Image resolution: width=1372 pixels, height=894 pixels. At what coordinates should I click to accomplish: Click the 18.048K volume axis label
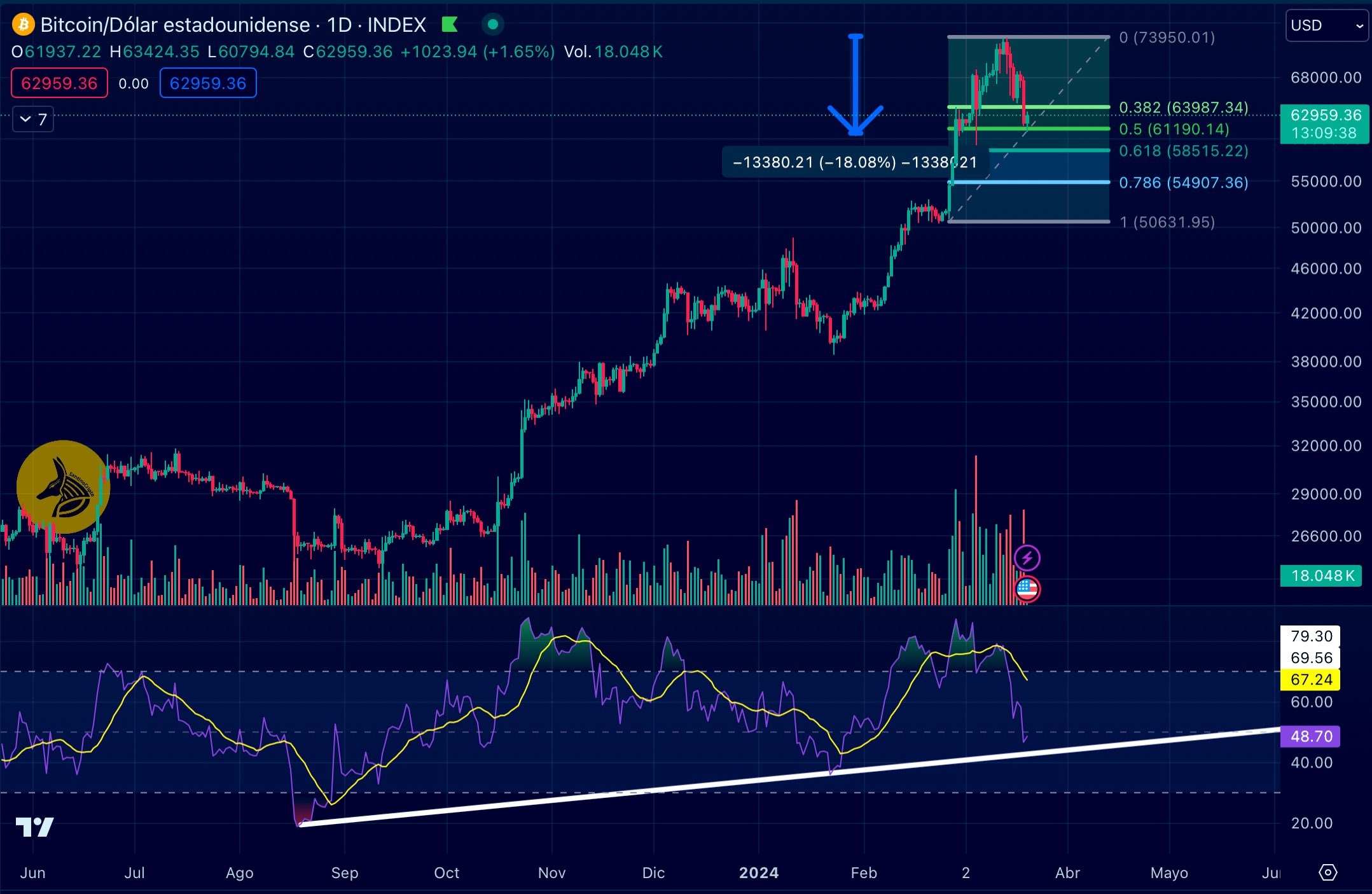[x=1321, y=576]
